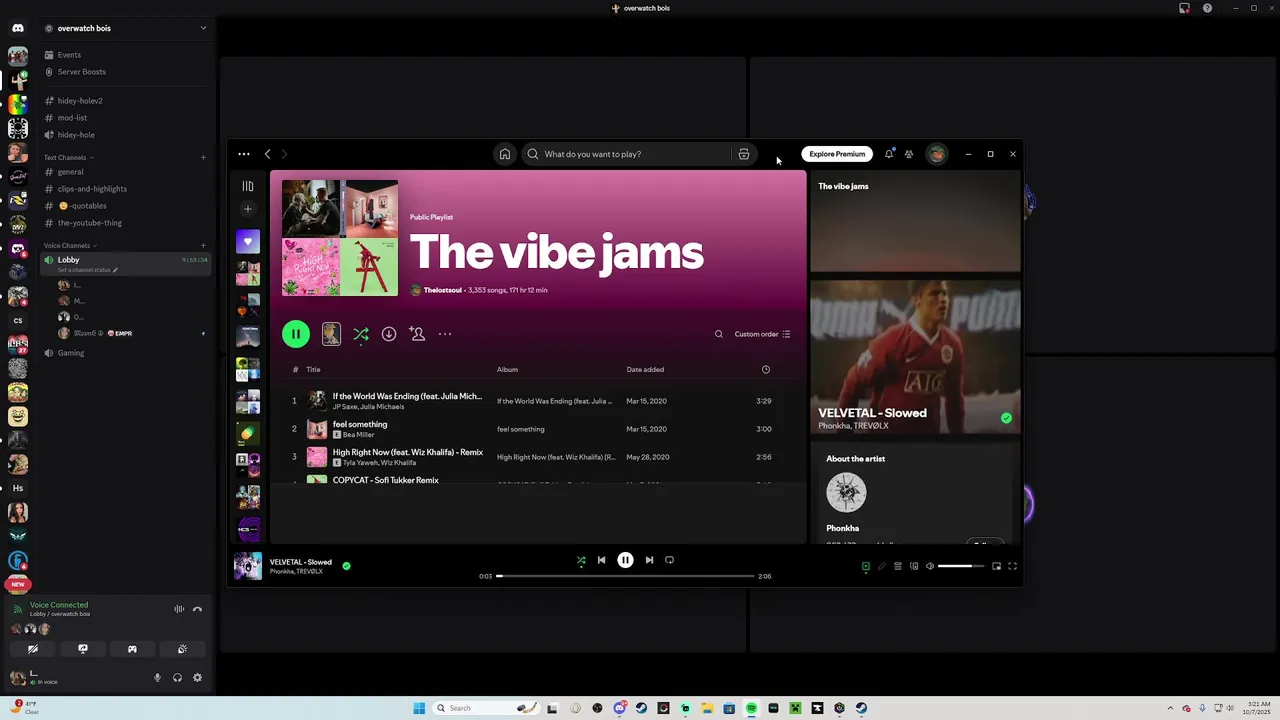The image size is (1280, 720).
Task: Open the Friend Activity icon in Spotify
Action: point(909,154)
